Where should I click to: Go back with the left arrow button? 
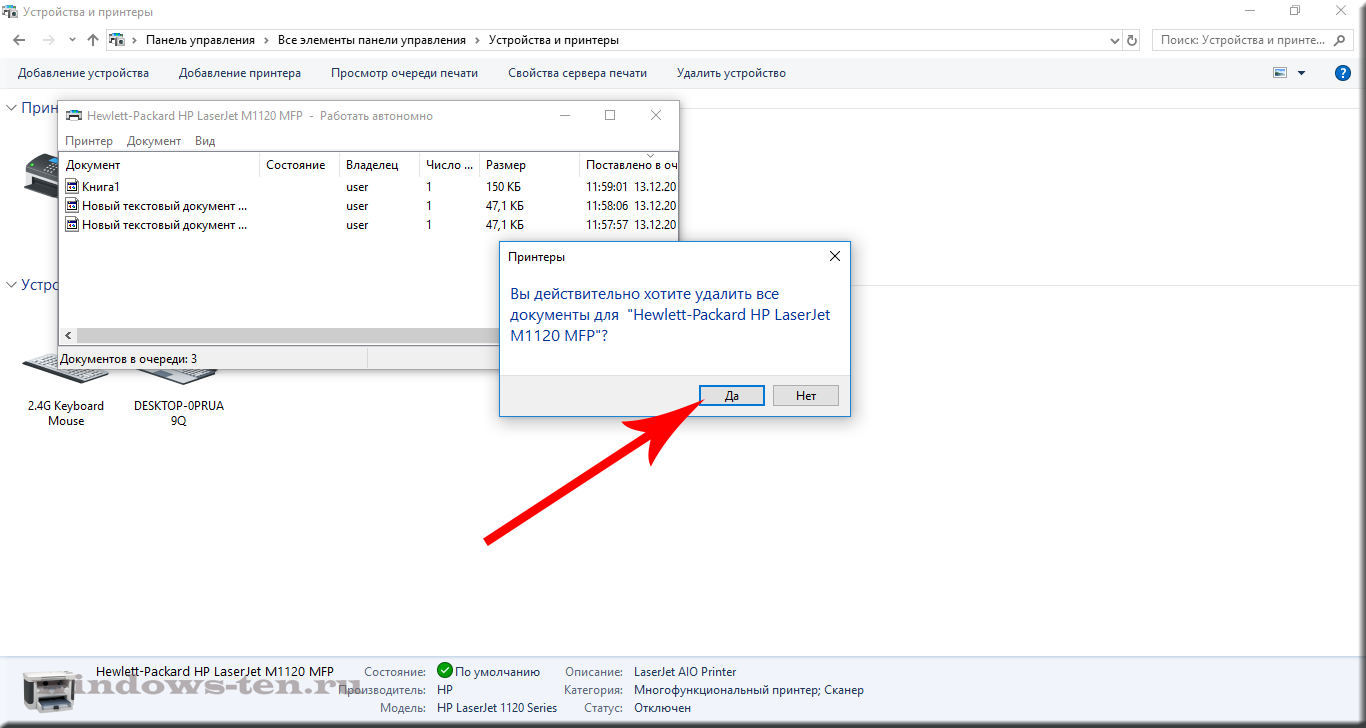pyautogui.click(x=19, y=40)
